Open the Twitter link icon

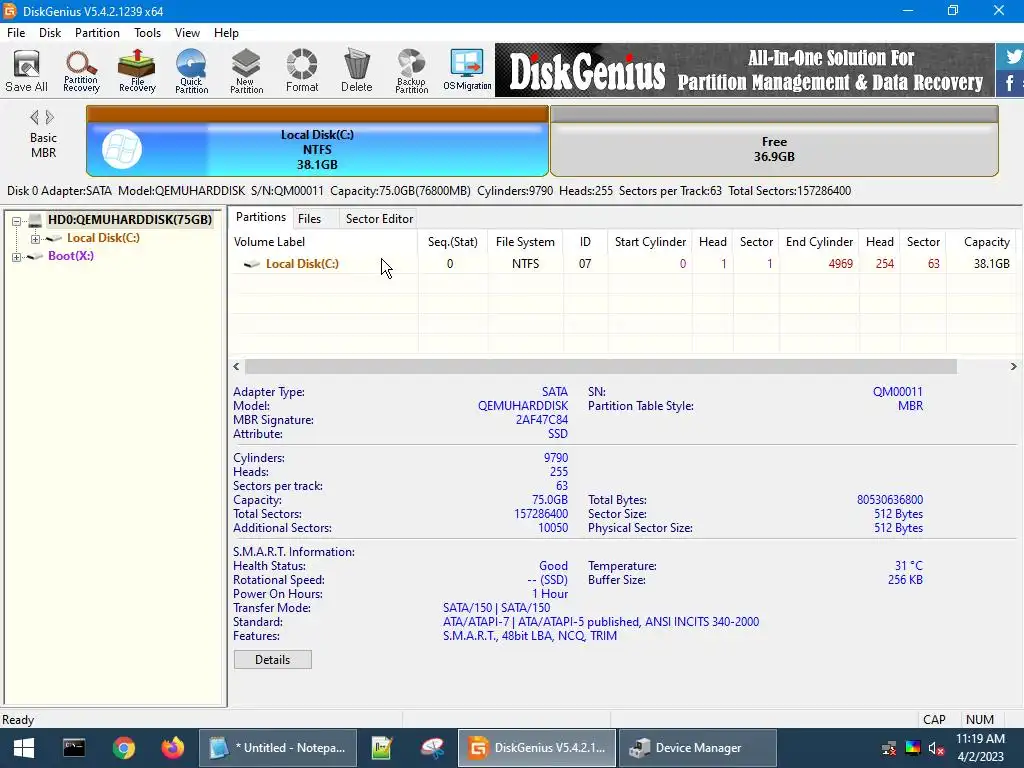(x=1012, y=56)
